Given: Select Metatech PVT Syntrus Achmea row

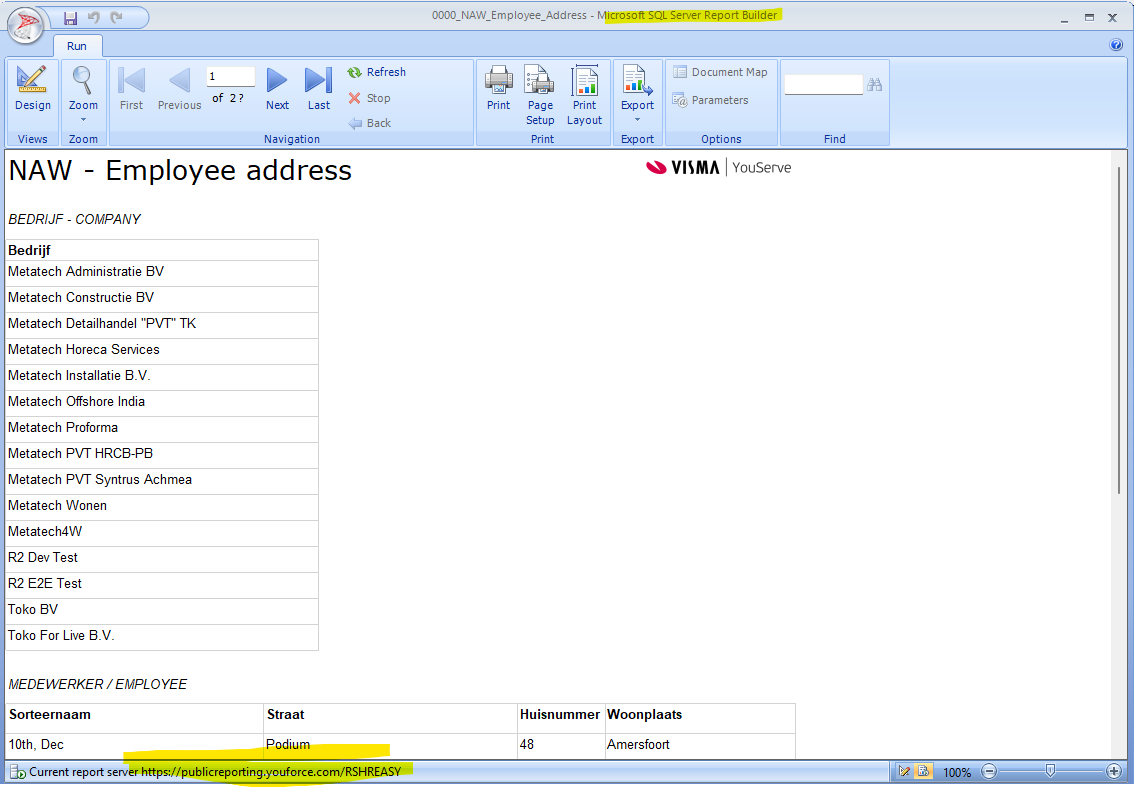Looking at the screenshot, I should 162,480.
